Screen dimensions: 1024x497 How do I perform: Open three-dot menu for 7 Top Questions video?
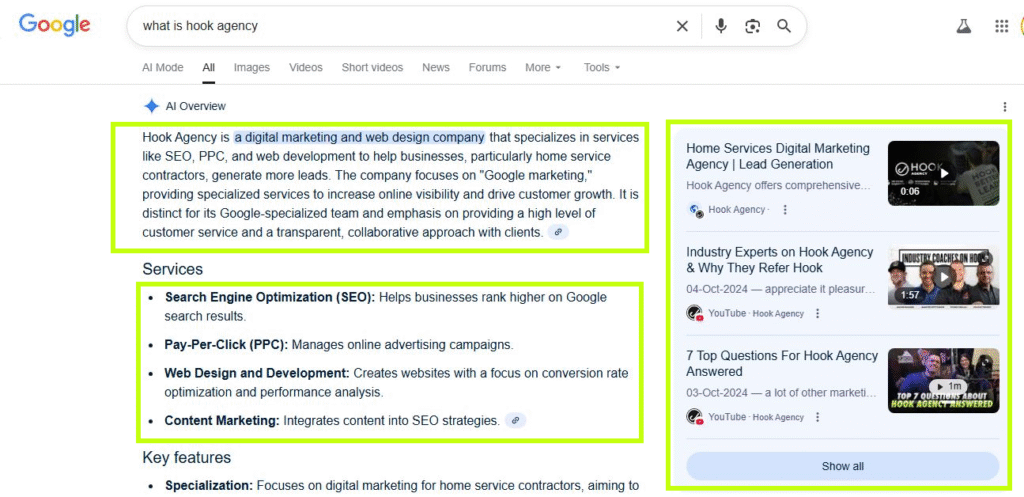(x=817, y=417)
